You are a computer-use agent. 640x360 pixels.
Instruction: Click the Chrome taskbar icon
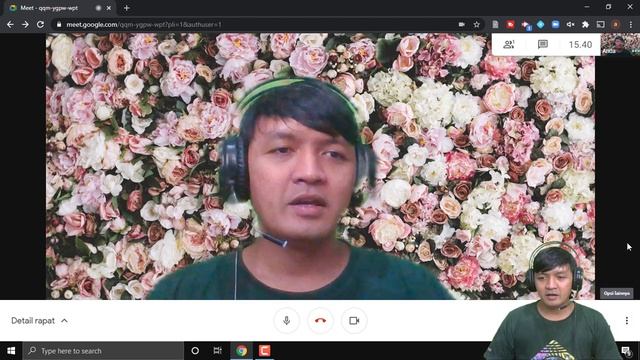point(241,351)
